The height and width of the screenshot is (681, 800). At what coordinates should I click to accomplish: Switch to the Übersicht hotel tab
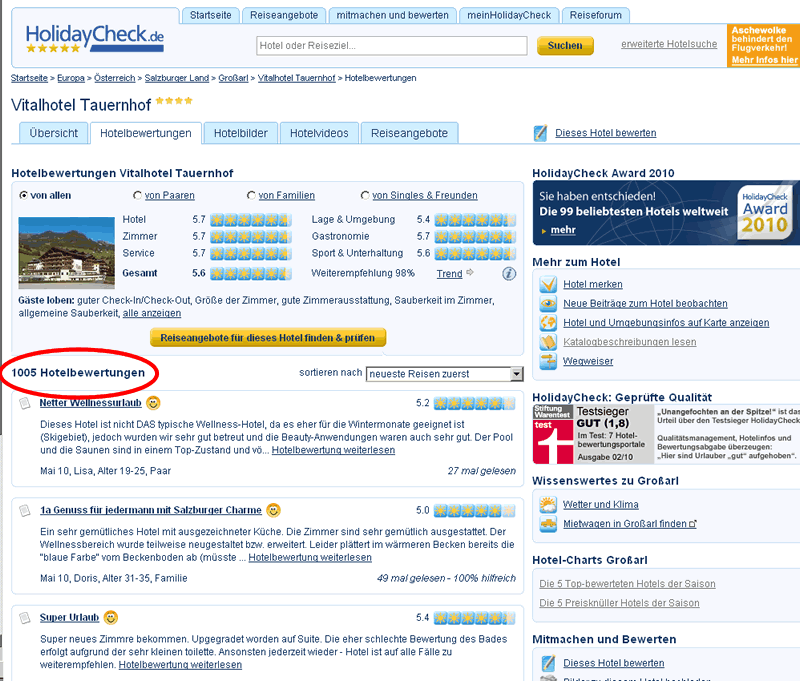[x=54, y=133]
